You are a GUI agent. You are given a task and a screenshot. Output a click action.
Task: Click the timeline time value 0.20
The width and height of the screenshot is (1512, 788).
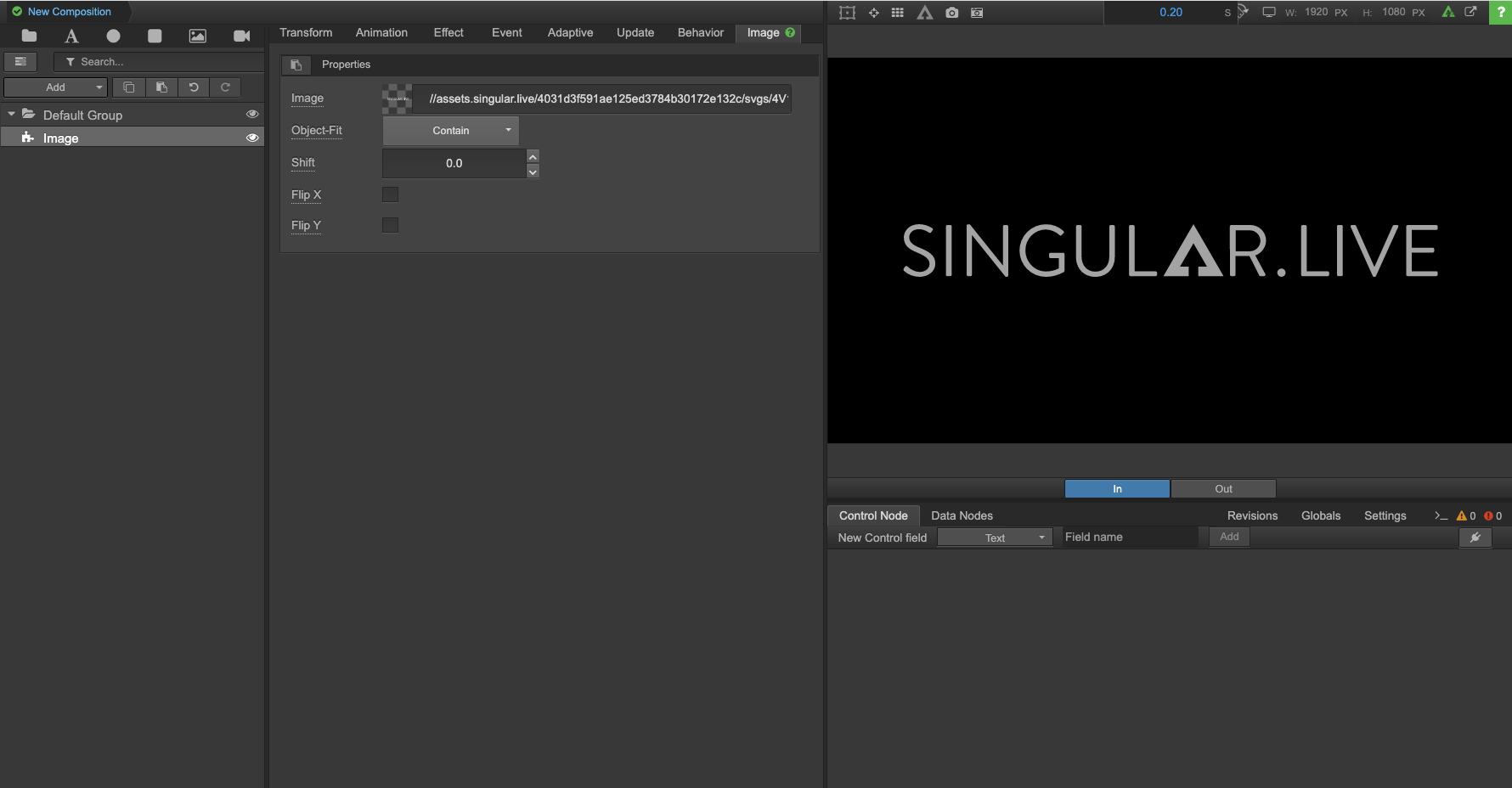tap(1171, 12)
